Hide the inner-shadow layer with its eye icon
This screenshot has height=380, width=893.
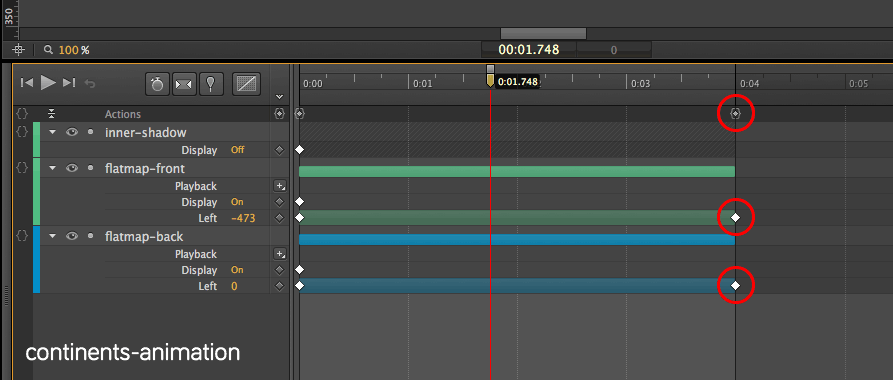coord(72,132)
